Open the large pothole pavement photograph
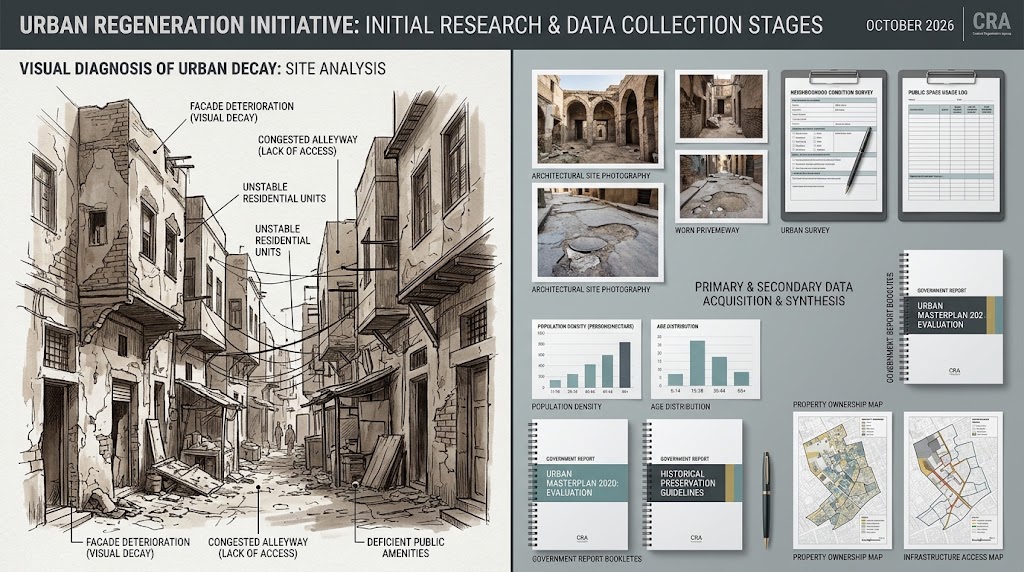Viewport: 1024px width, 572px height. 598,232
